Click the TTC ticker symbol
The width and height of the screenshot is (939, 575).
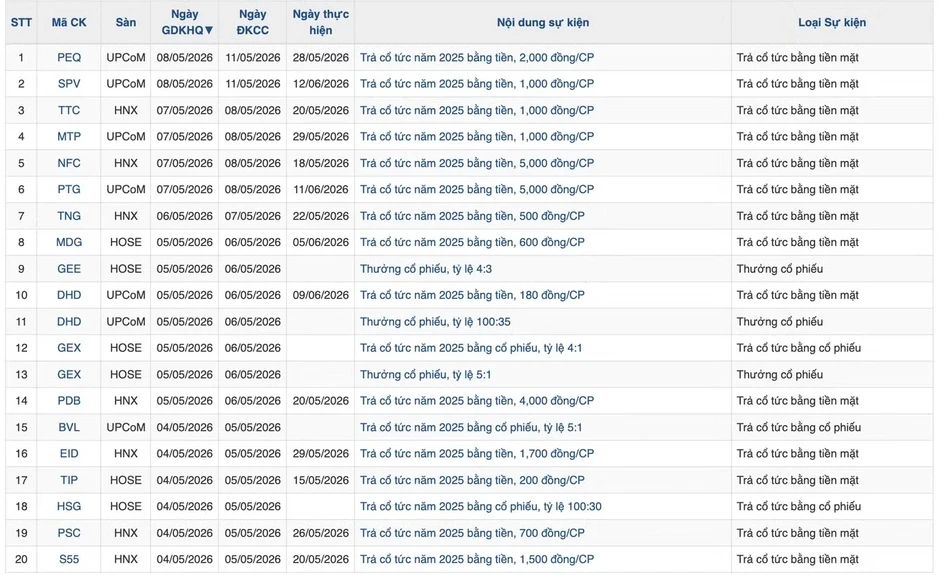click(x=69, y=110)
